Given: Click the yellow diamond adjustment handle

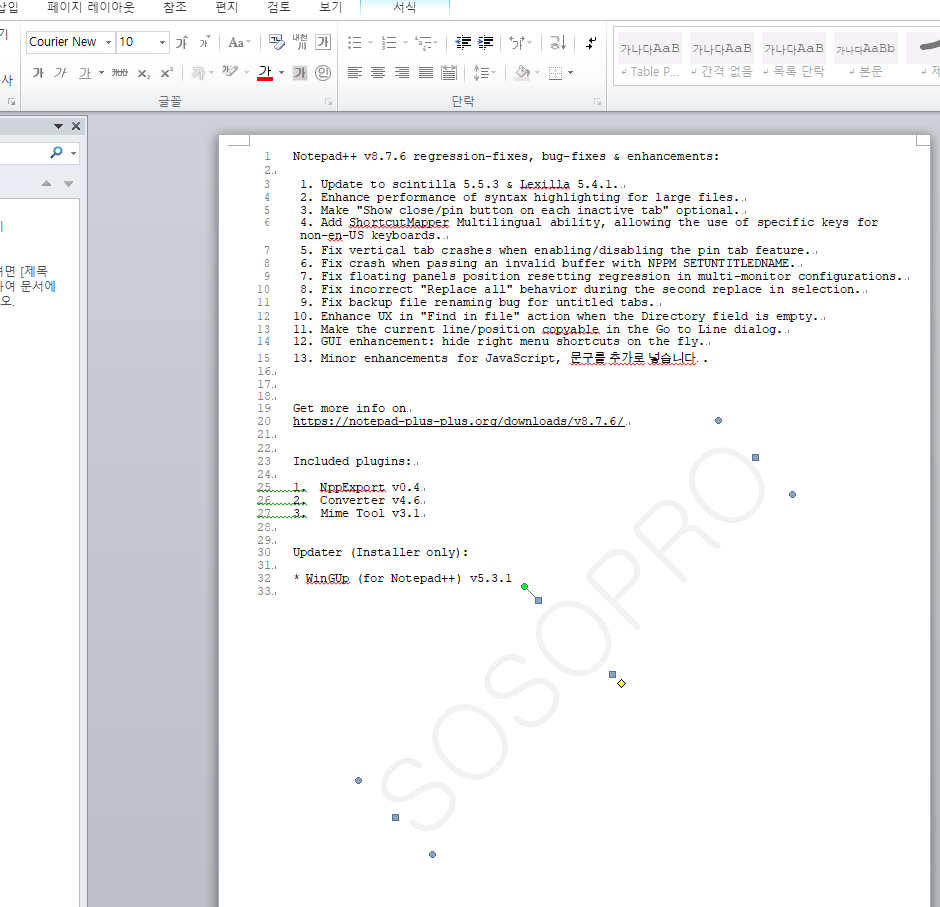Looking at the screenshot, I should [622, 683].
